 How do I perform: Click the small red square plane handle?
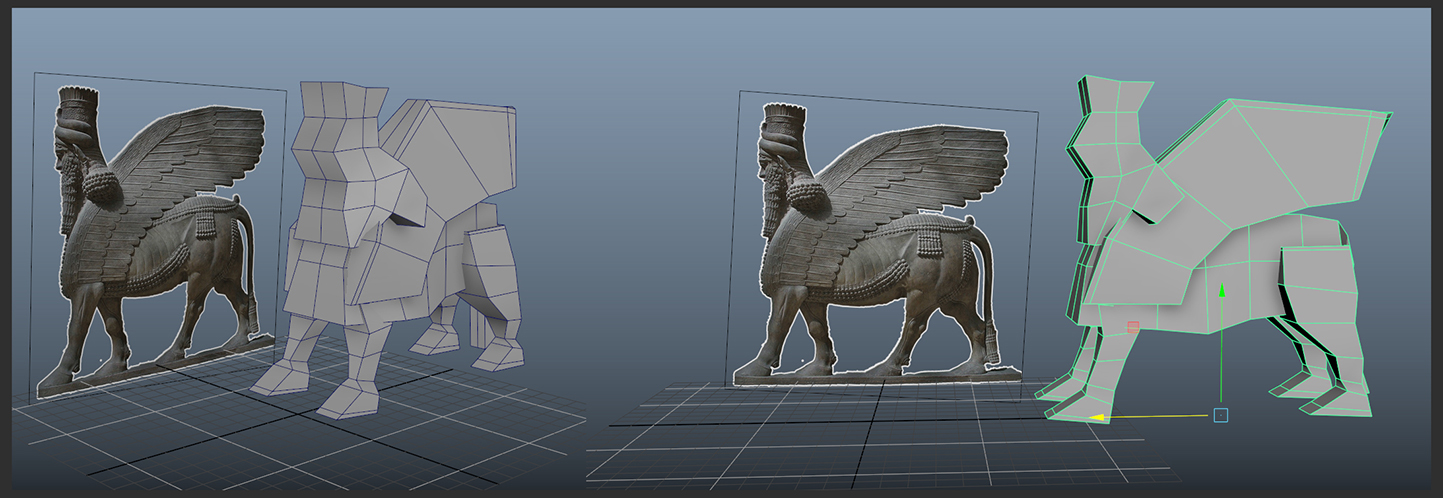click(1133, 327)
